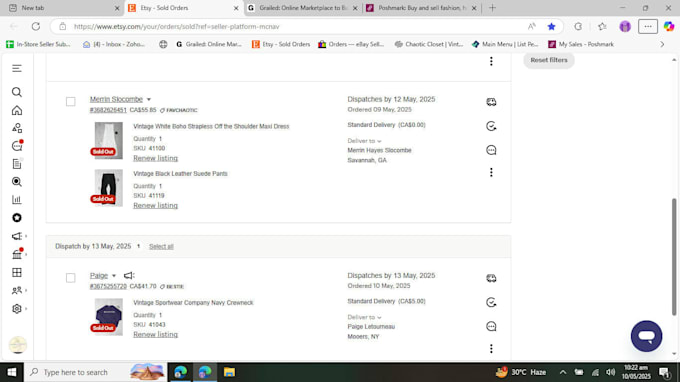
Task: Expand the Settings sidebar submenu arrow
Action: coord(26,309)
